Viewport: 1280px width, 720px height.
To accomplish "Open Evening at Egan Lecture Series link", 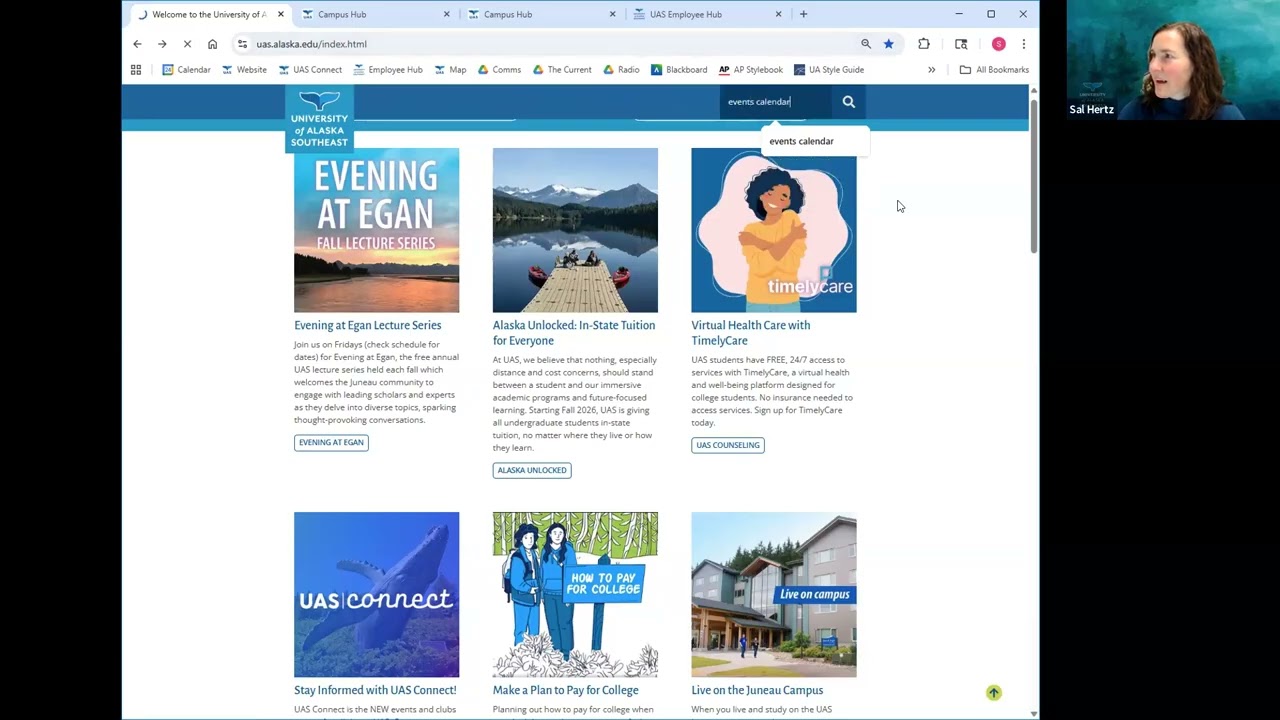I will tap(367, 325).
